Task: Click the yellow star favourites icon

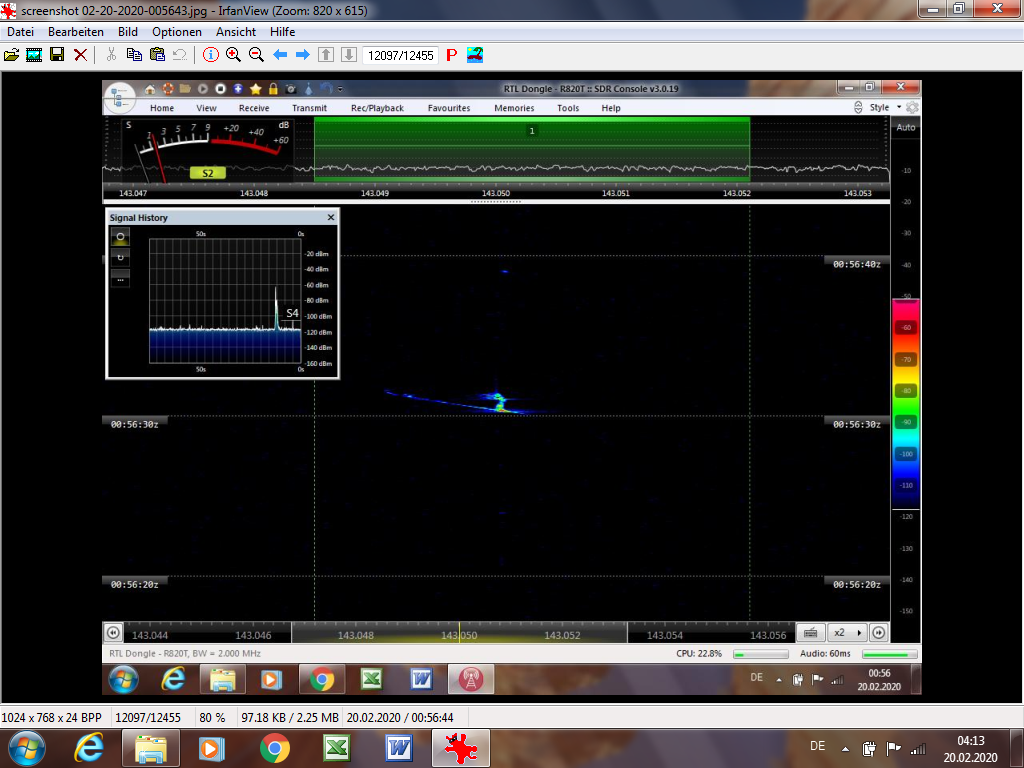Action: [x=256, y=89]
